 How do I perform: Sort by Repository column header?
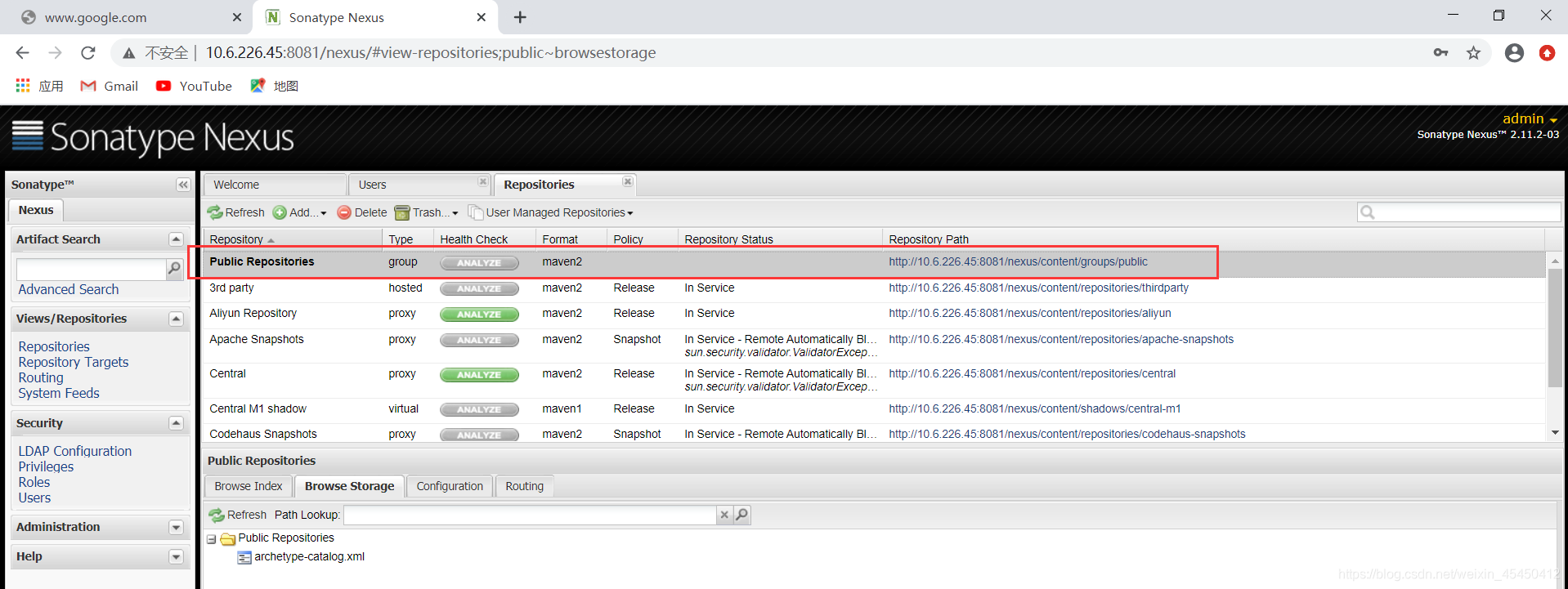(293, 239)
